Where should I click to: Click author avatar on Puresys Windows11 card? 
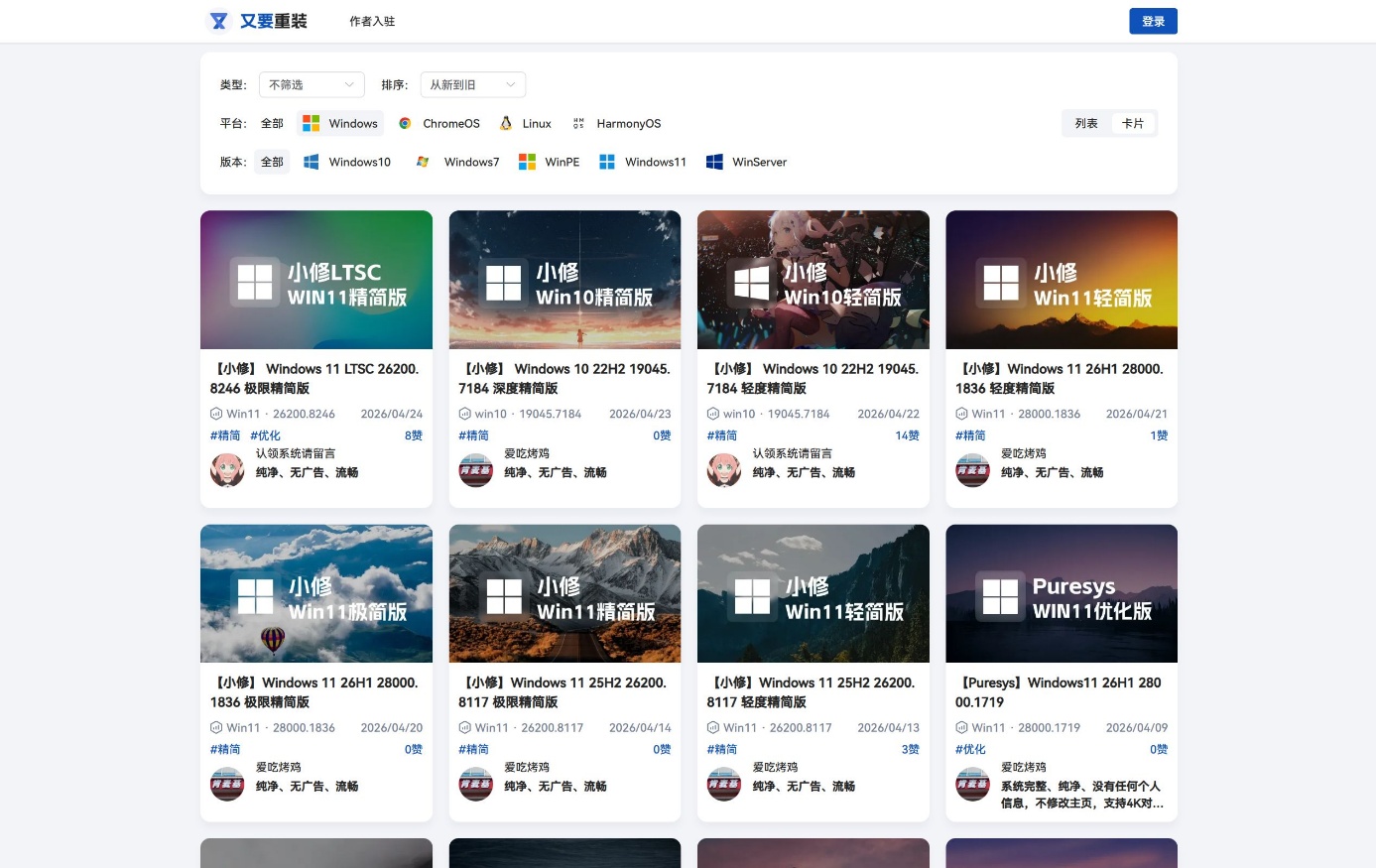[972, 784]
